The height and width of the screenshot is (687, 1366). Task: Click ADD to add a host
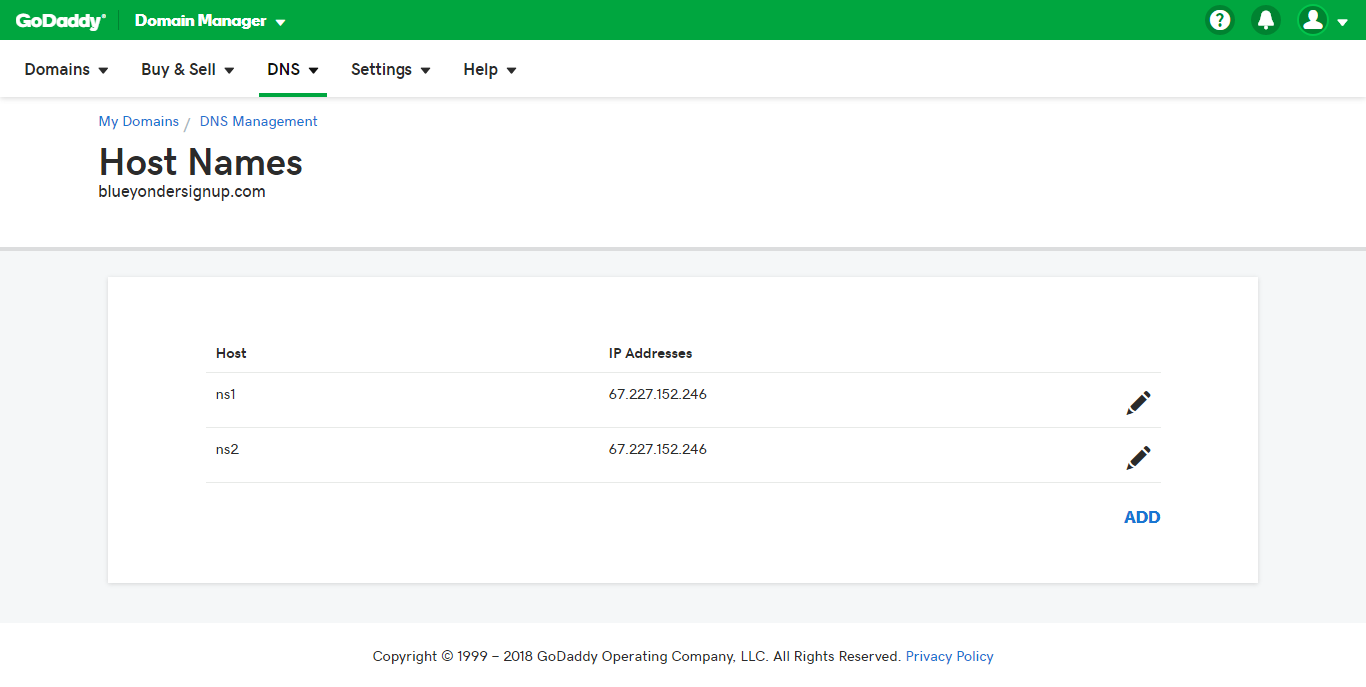(x=1142, y=517)
